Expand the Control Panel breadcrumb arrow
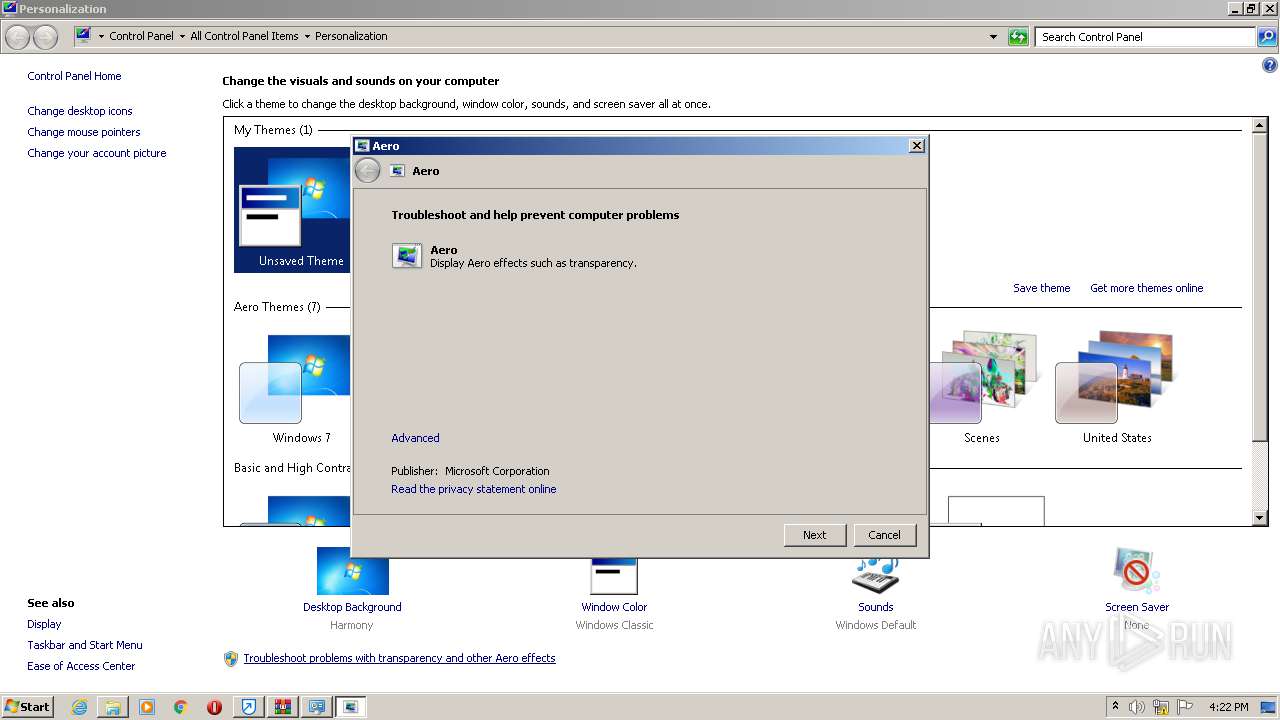The height and width of the screenshot is (720, 1280). coord(182,36)
